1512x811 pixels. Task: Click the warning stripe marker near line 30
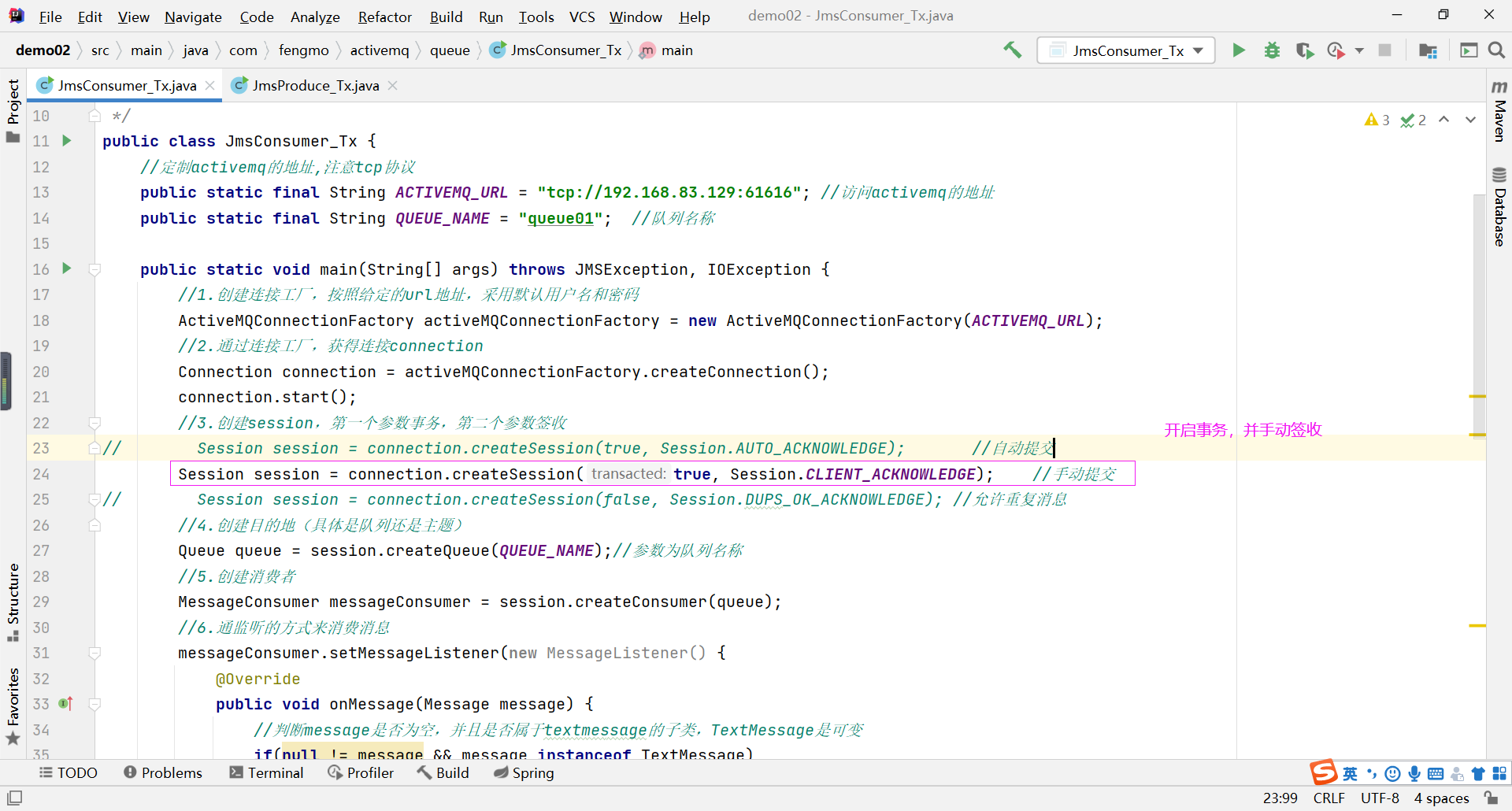pyautogui.click(x=1477, y=625)
